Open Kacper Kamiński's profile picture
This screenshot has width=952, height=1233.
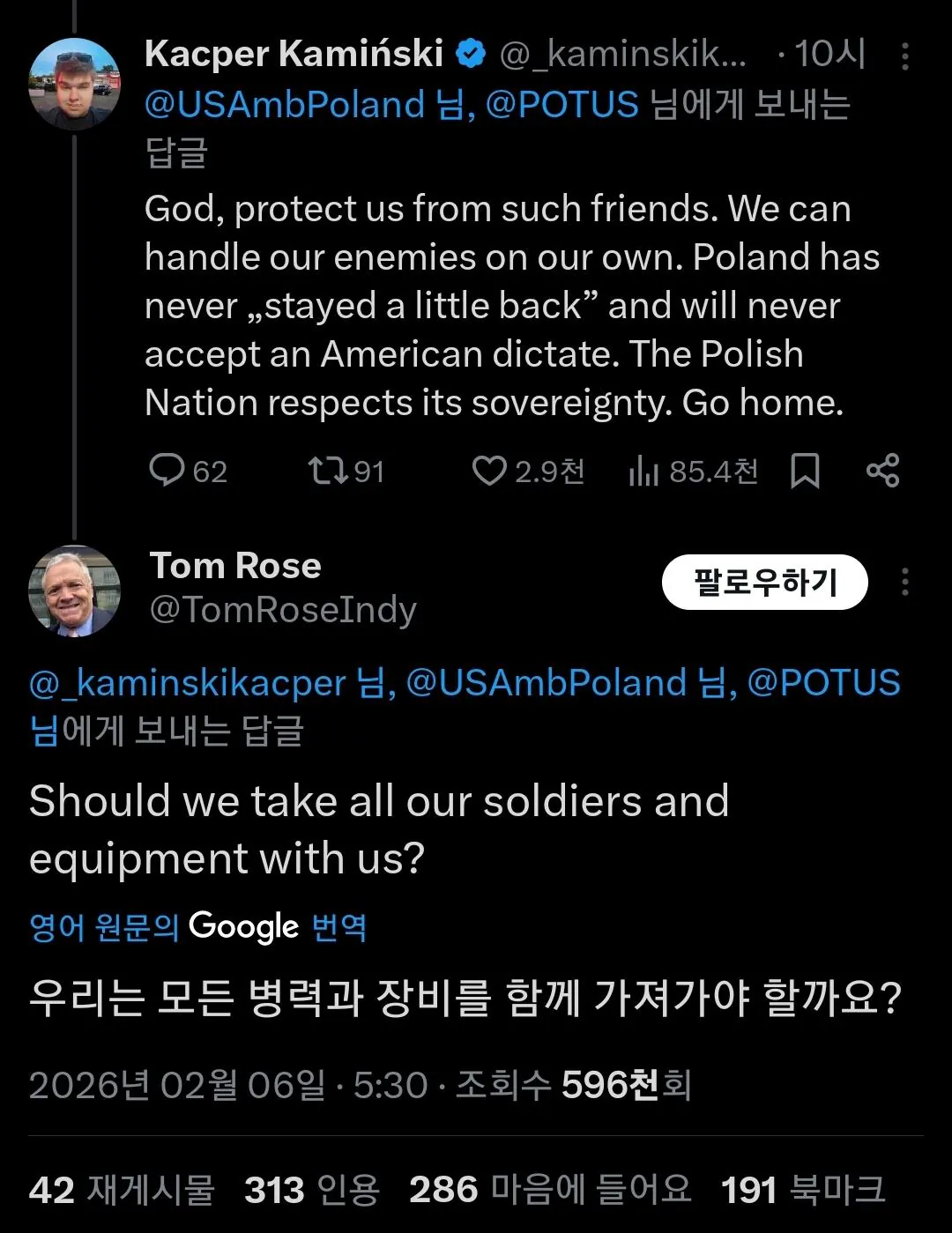[74, 85]
